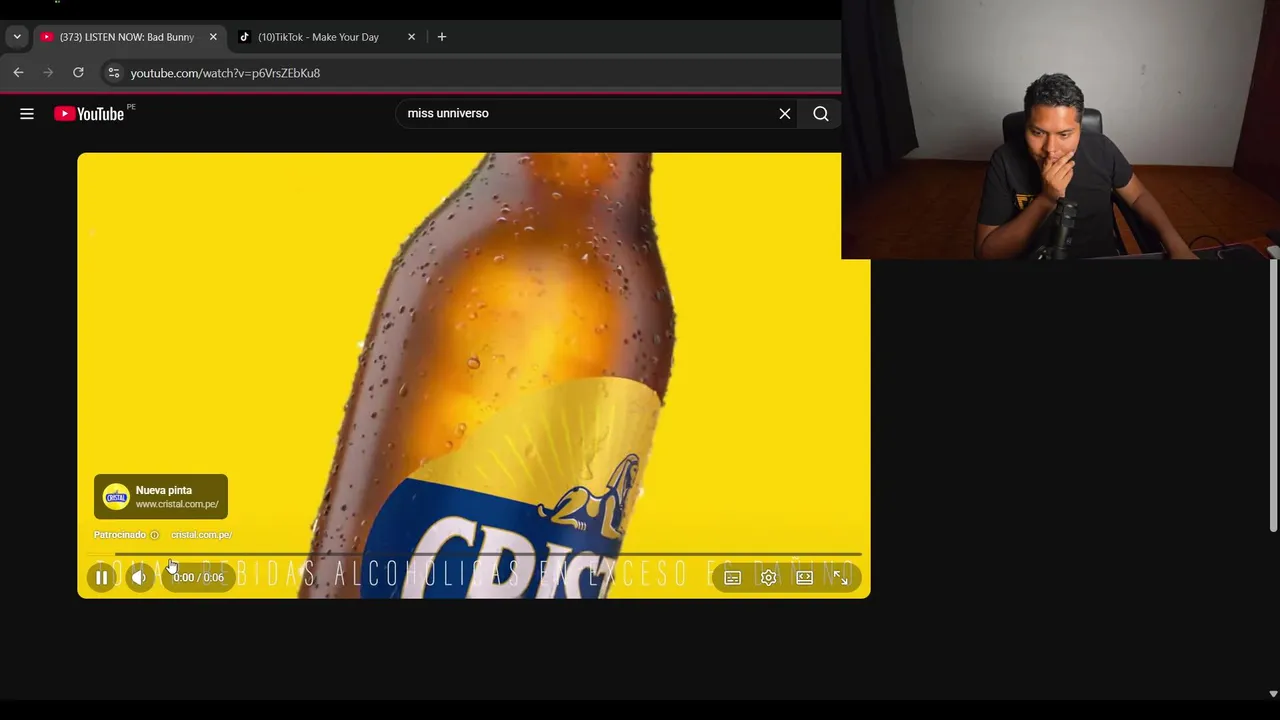
Task: Toggle subtitles/closed captions
Action: (x=732, y=577)
